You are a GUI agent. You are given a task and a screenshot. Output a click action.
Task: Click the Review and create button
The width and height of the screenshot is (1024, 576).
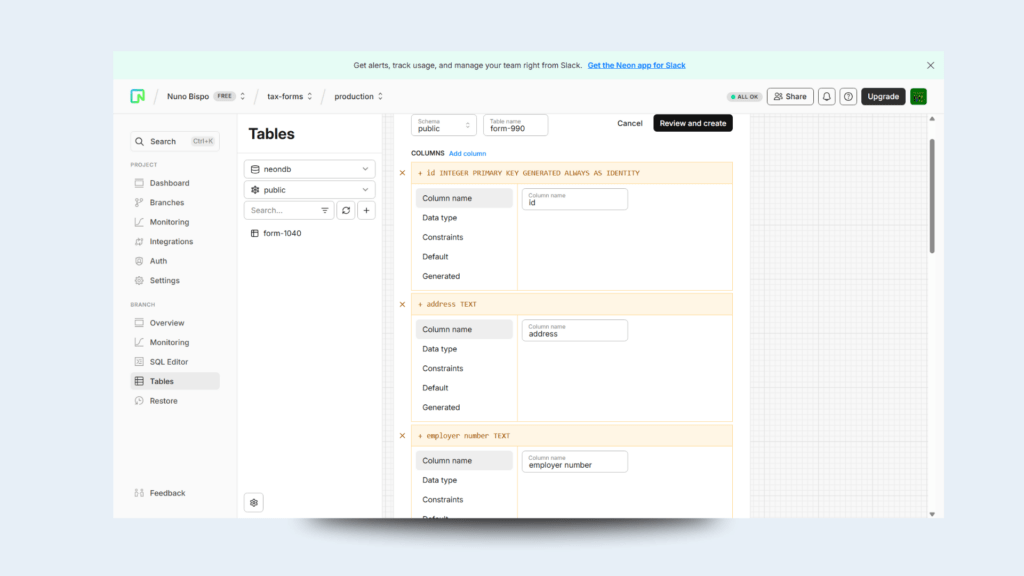pyautogui.click(x=692, y=123)
